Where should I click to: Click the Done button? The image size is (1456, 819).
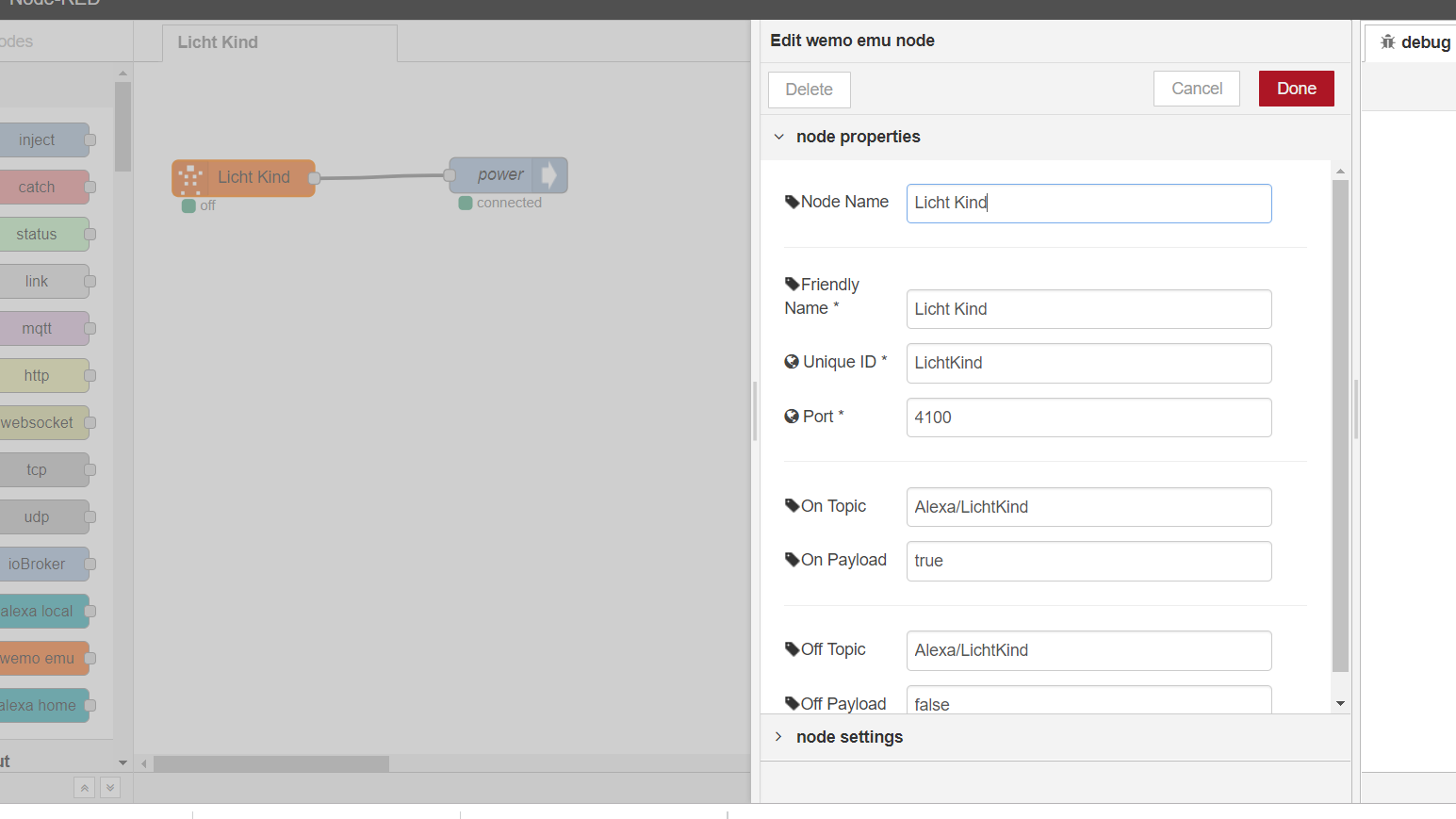click(x=1296, y=89)
